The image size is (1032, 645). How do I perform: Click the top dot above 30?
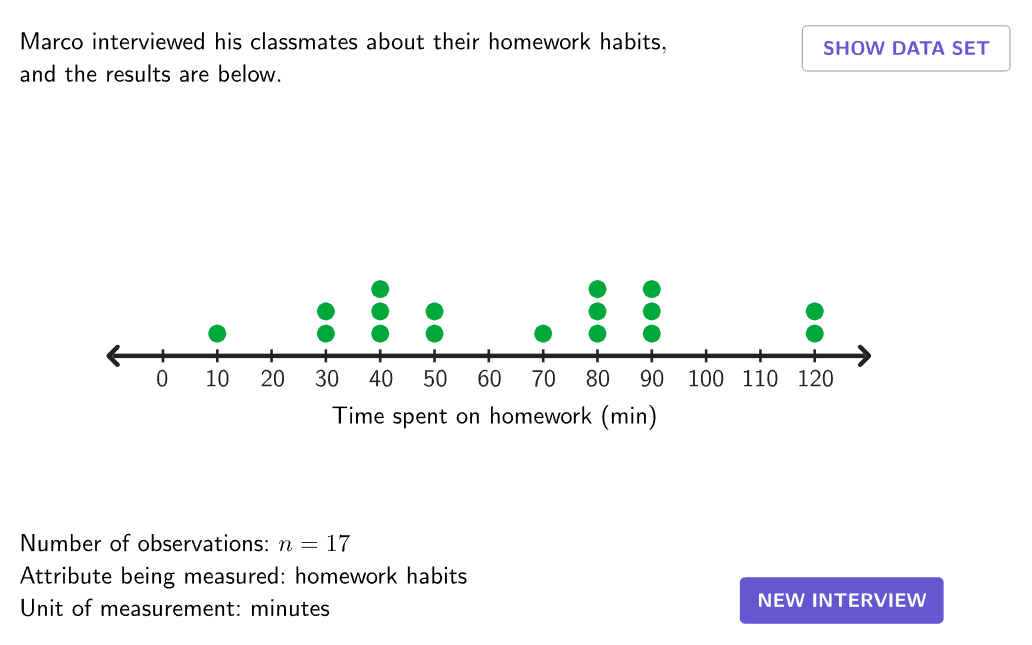[x=326, y=311]
